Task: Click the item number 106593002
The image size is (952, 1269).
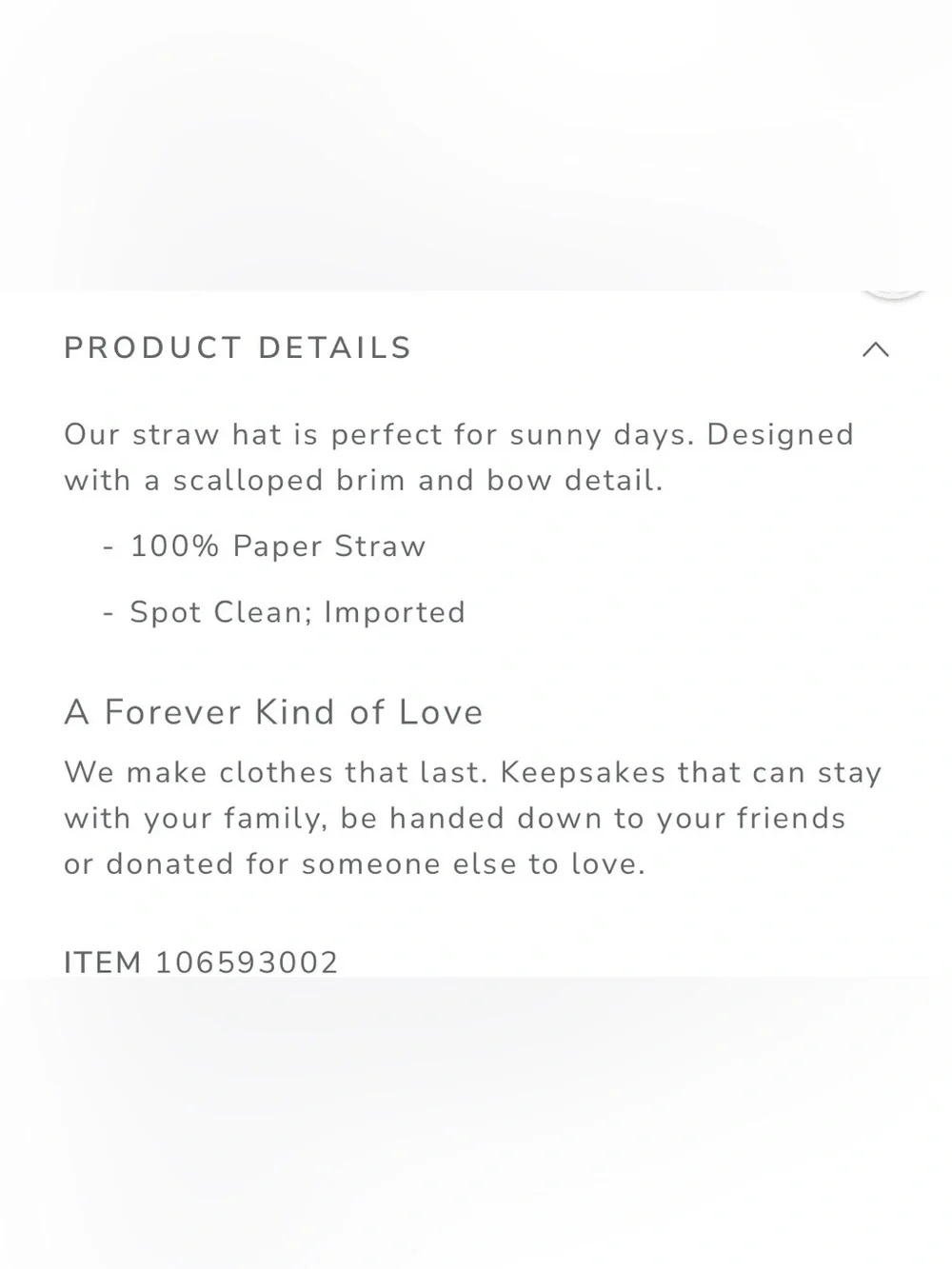Action: [247, 962]
